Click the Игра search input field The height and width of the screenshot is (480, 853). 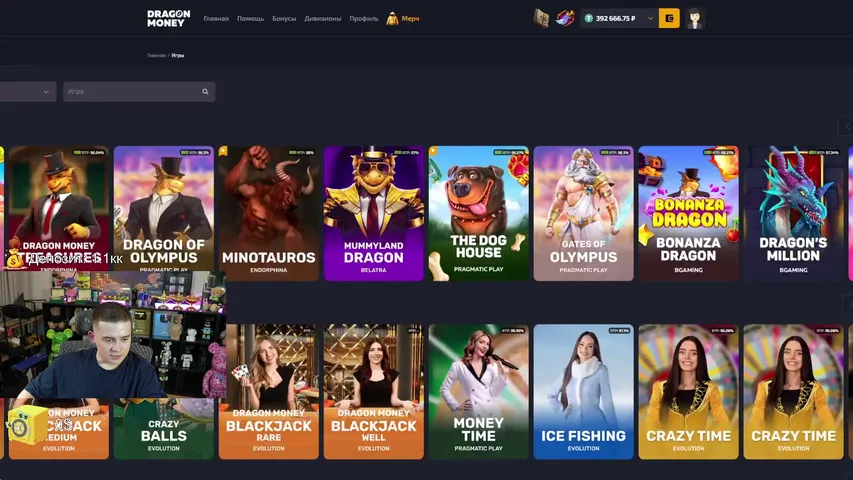tap(132, 92)
